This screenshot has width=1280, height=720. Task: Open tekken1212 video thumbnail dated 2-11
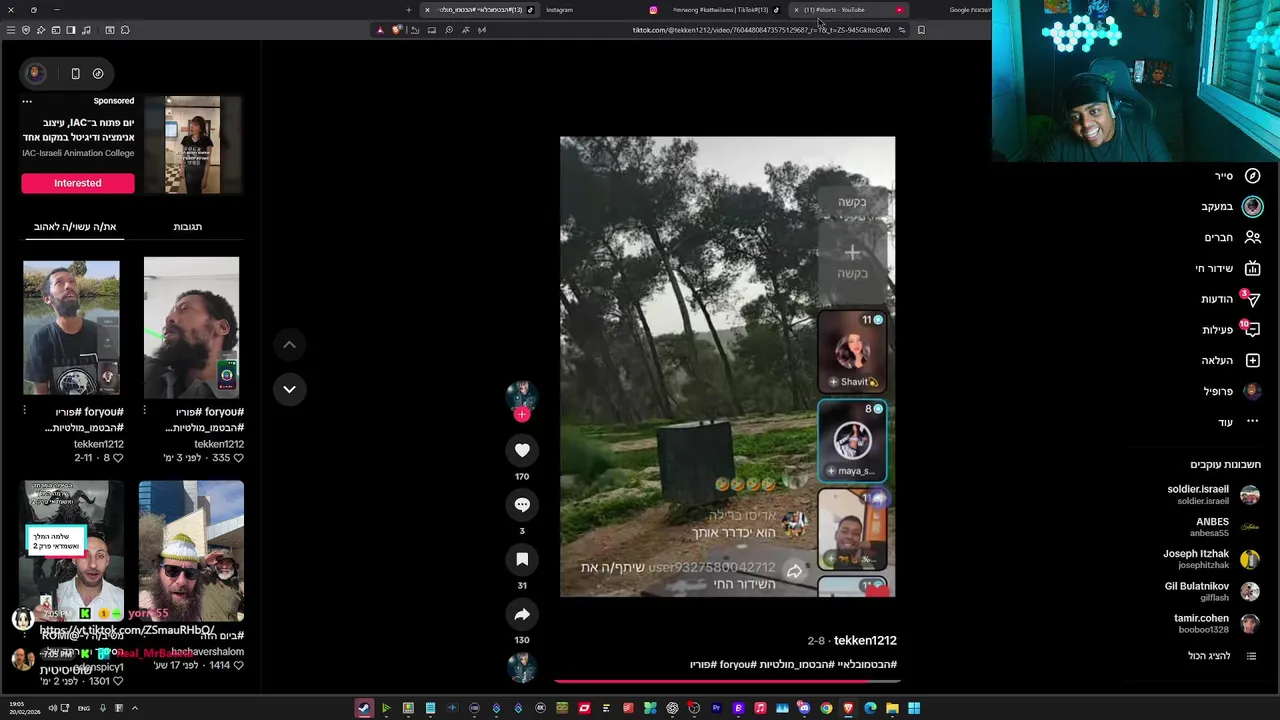tap(71, 328)
